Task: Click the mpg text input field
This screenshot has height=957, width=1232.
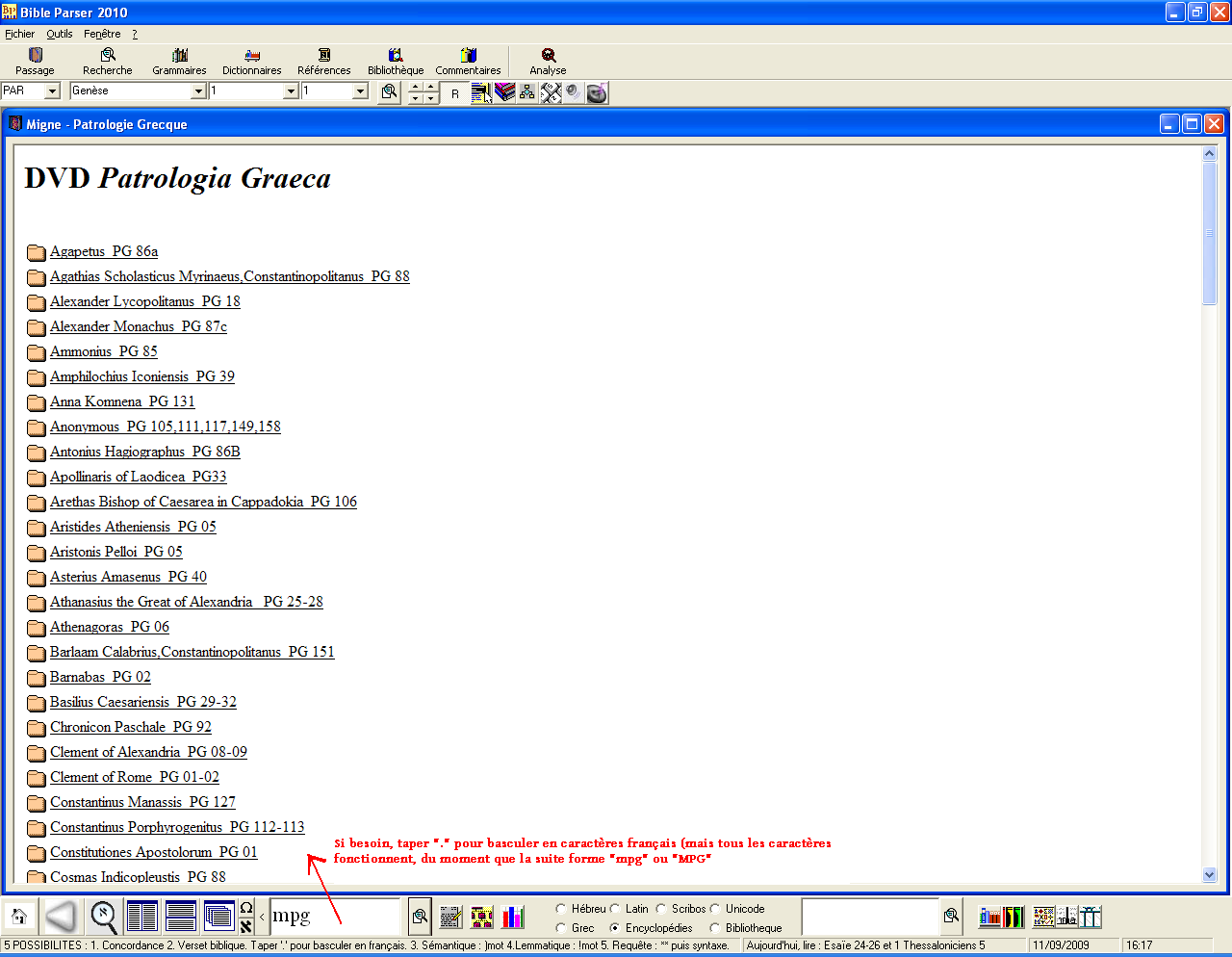Action: pyautogui.click(x=334, y=917)
